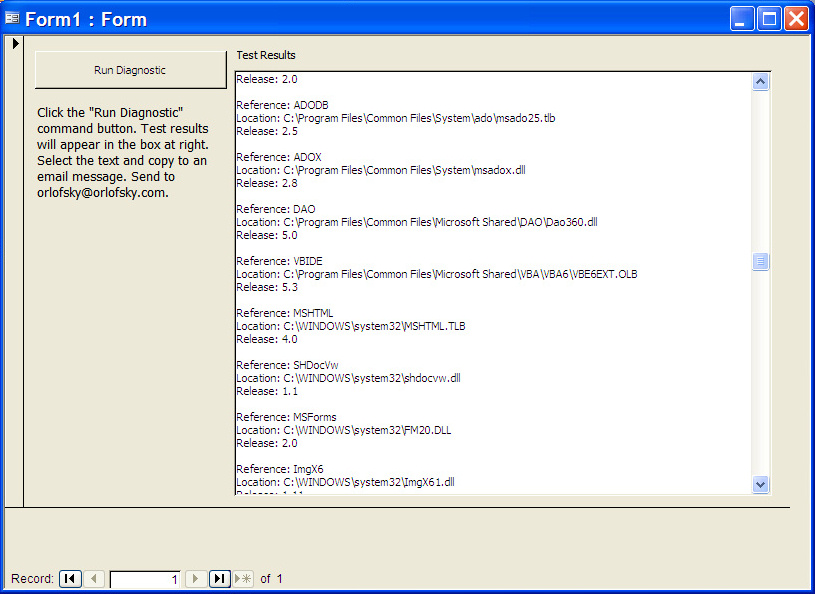The height and width of the screenshot is (594, 815).
Task: Click the 'Test Results' label
Action: 266,55
